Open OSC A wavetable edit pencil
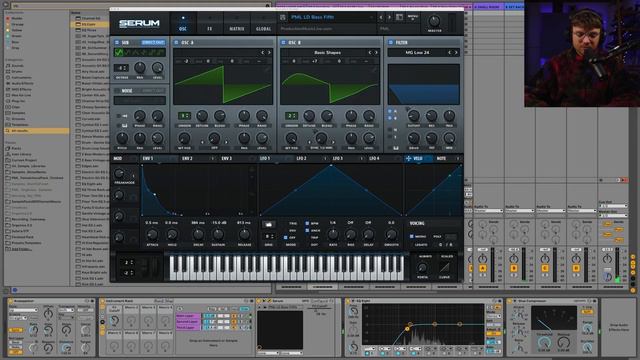Image resolution: width=640 pixels, height=360 pixels. 267,70
